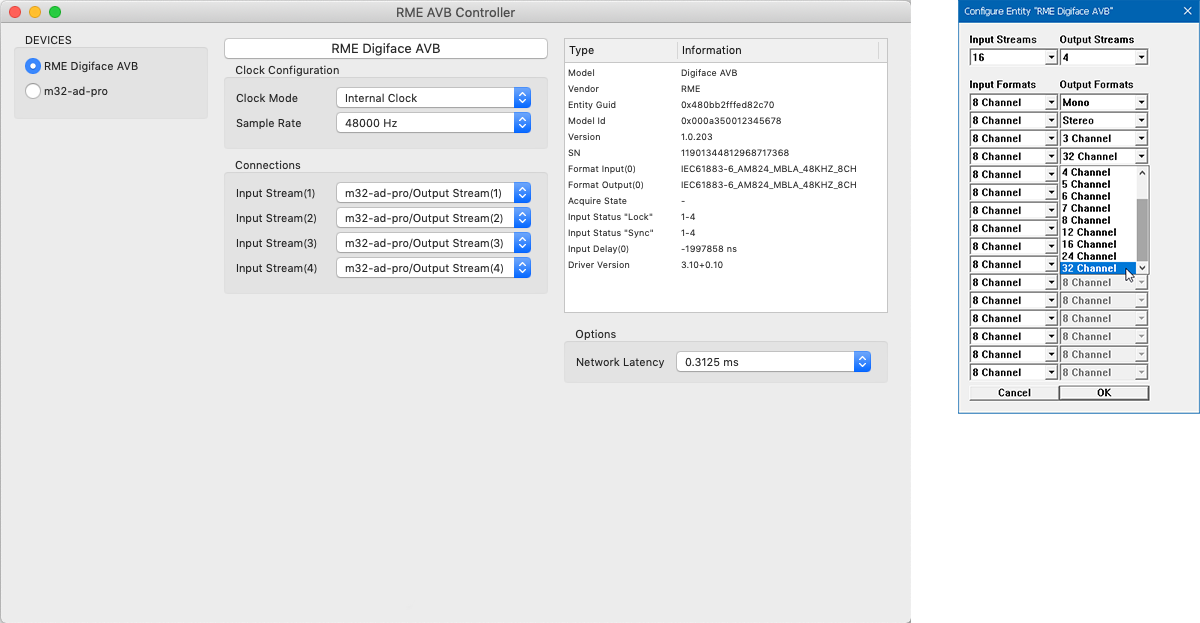Click the RME Digiface AVB device name field

point(385,48)
